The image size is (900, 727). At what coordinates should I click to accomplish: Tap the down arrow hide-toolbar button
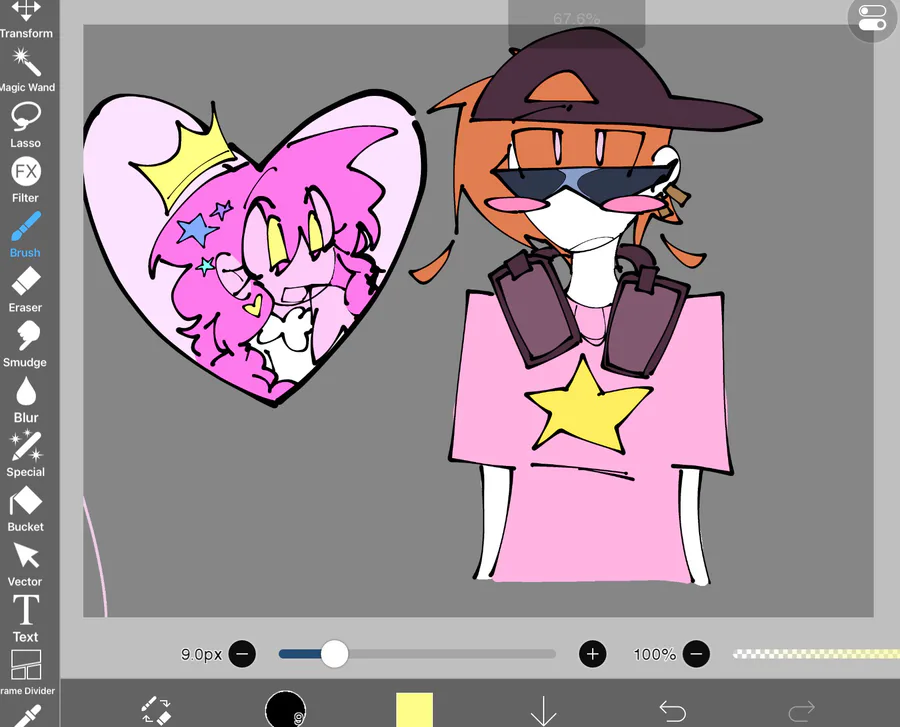pos(543,712)
